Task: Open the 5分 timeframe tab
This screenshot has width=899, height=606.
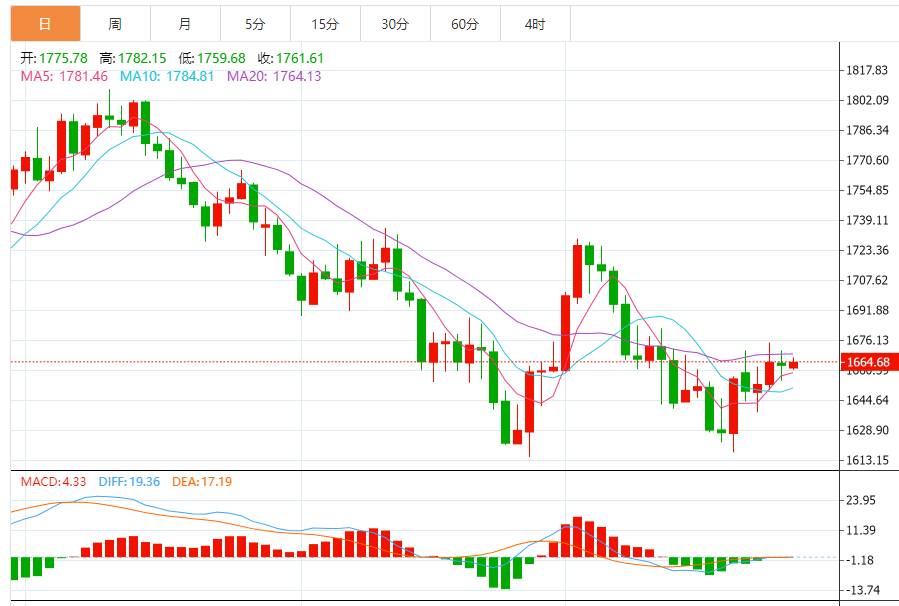Action: pyautogui.click(x=255, y=24)
